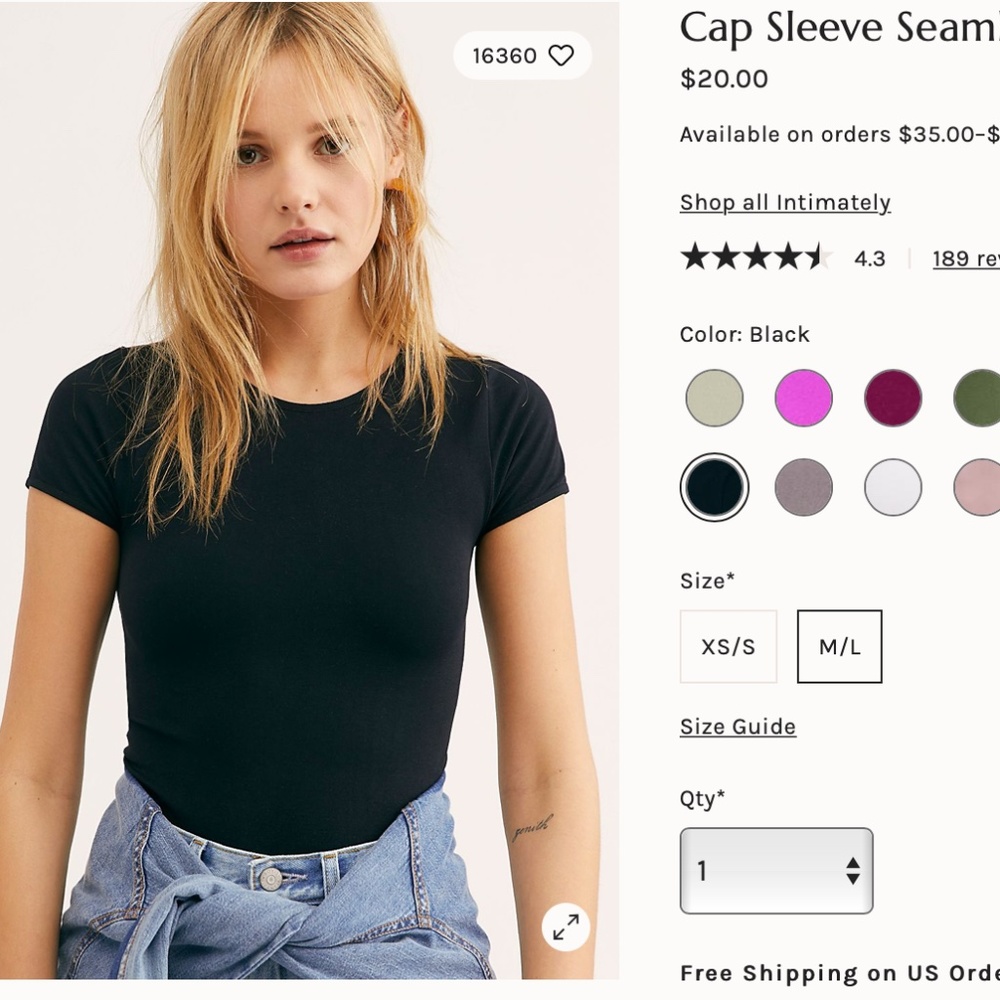Click the star rating stars
Screen dimensions: 1000x1000
tap(755, 258)
